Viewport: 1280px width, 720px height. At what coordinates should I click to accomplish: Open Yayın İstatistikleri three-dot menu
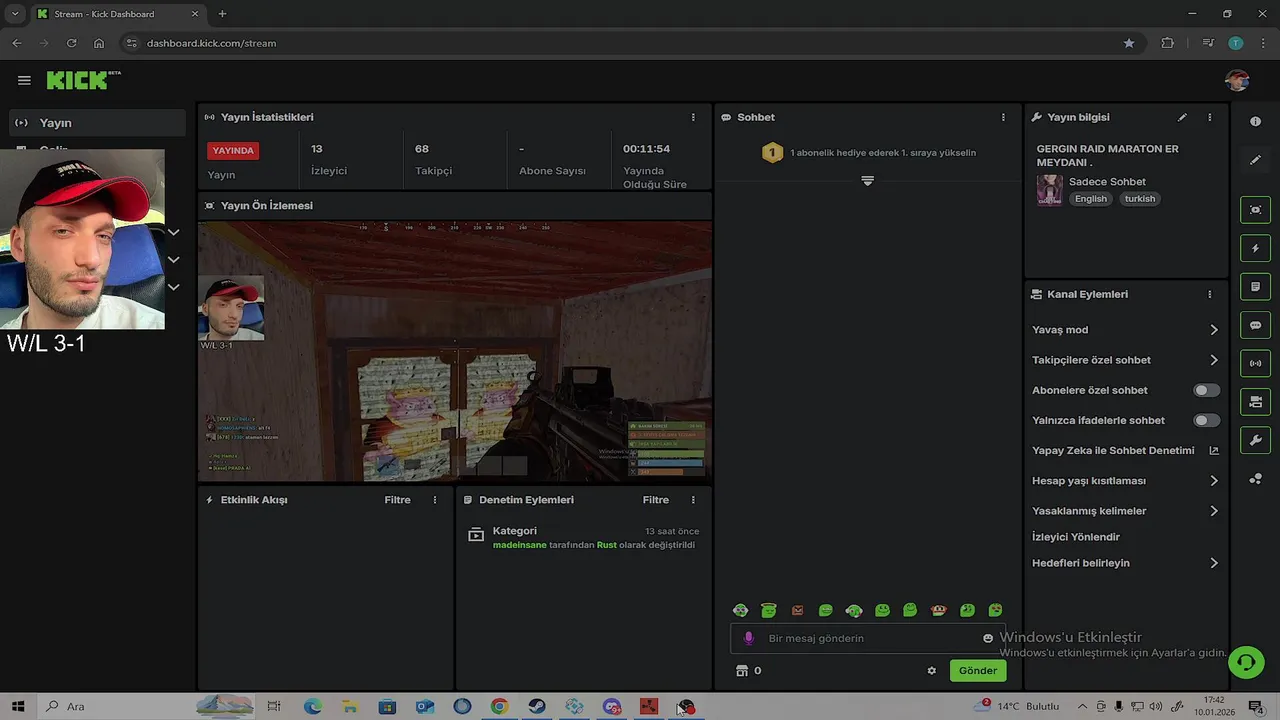(x=693, y=117)
